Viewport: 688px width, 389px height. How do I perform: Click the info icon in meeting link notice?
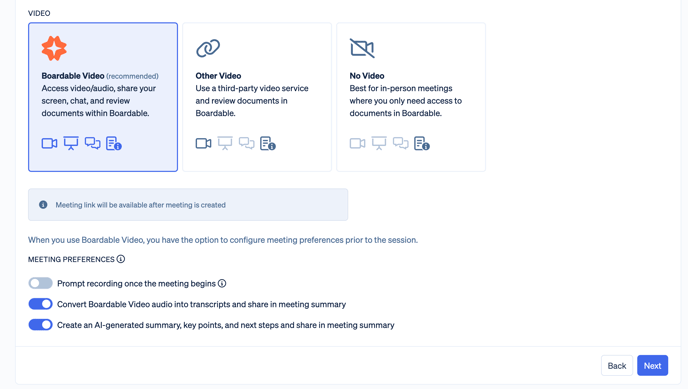43,205
